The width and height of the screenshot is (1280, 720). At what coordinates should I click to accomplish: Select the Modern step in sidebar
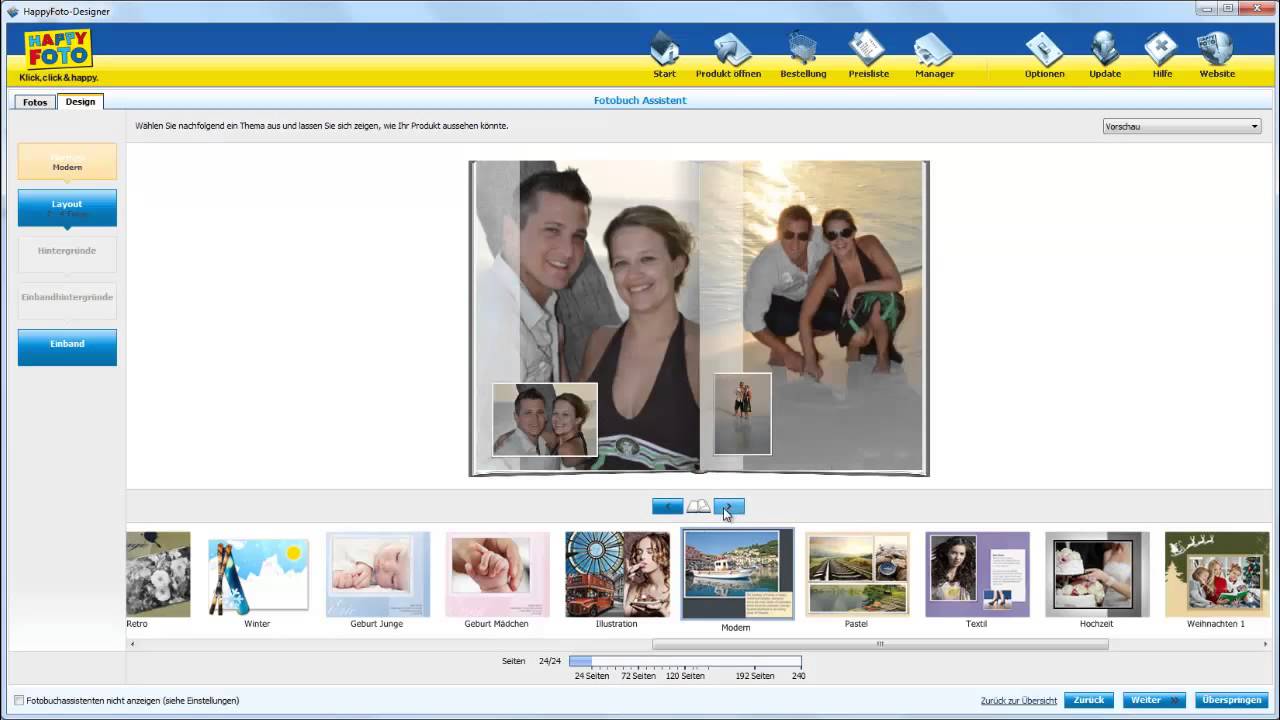pos(67,162)
